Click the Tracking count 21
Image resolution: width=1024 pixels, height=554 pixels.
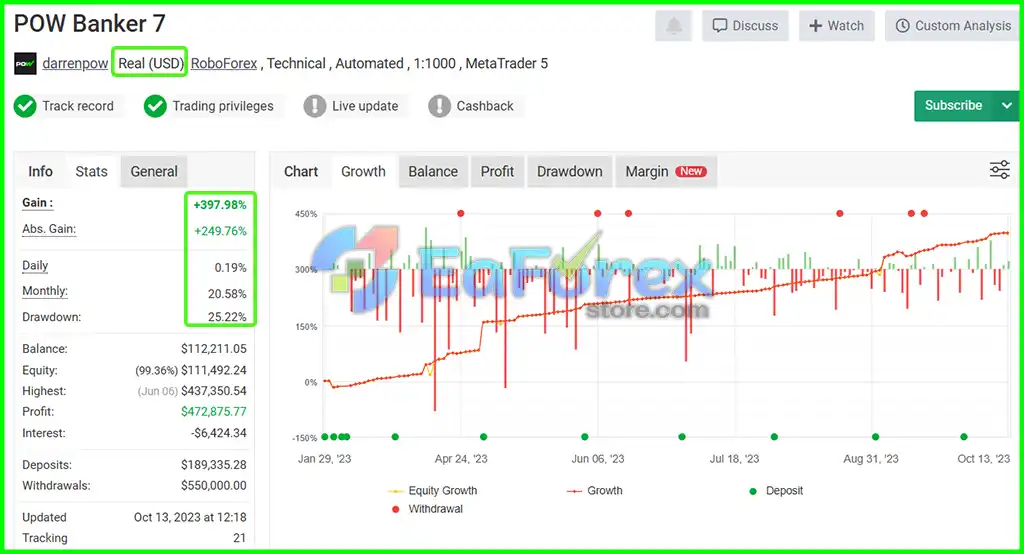pyautogui.click(x=239, y=538)
